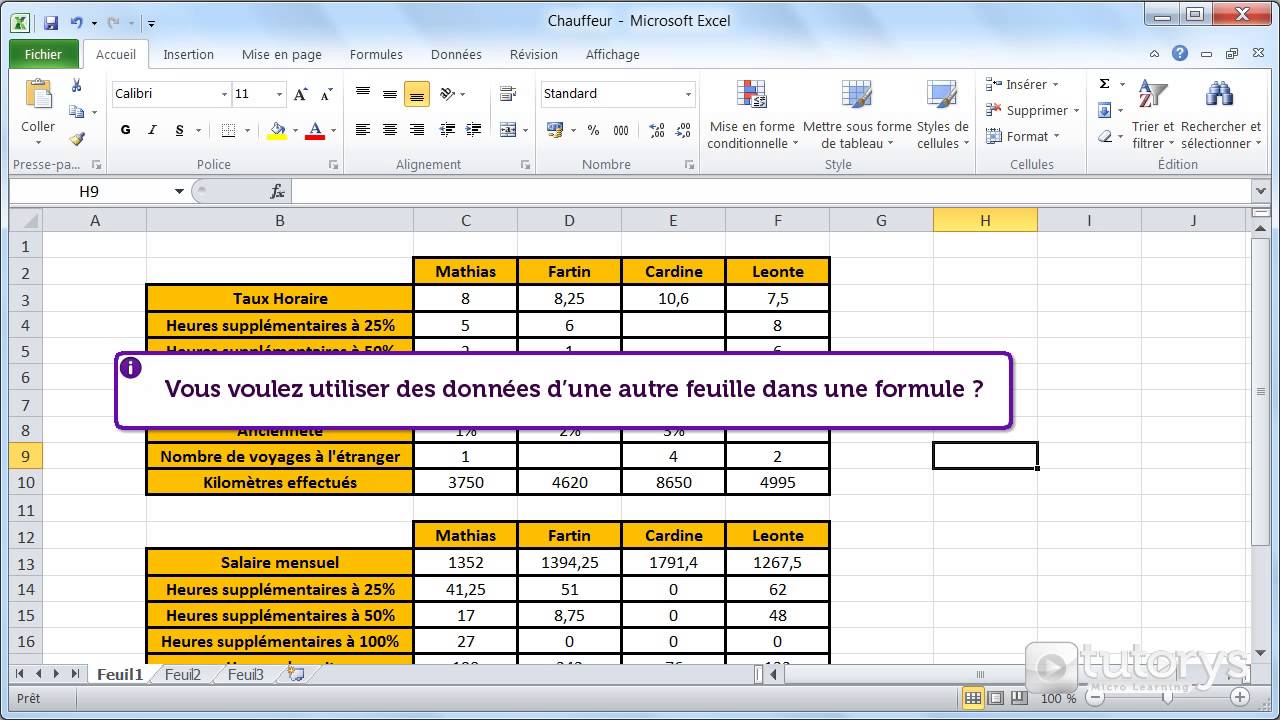1280x720 pixels.
Task: Click the insert new worksheet icon
Action: point(296,675)
